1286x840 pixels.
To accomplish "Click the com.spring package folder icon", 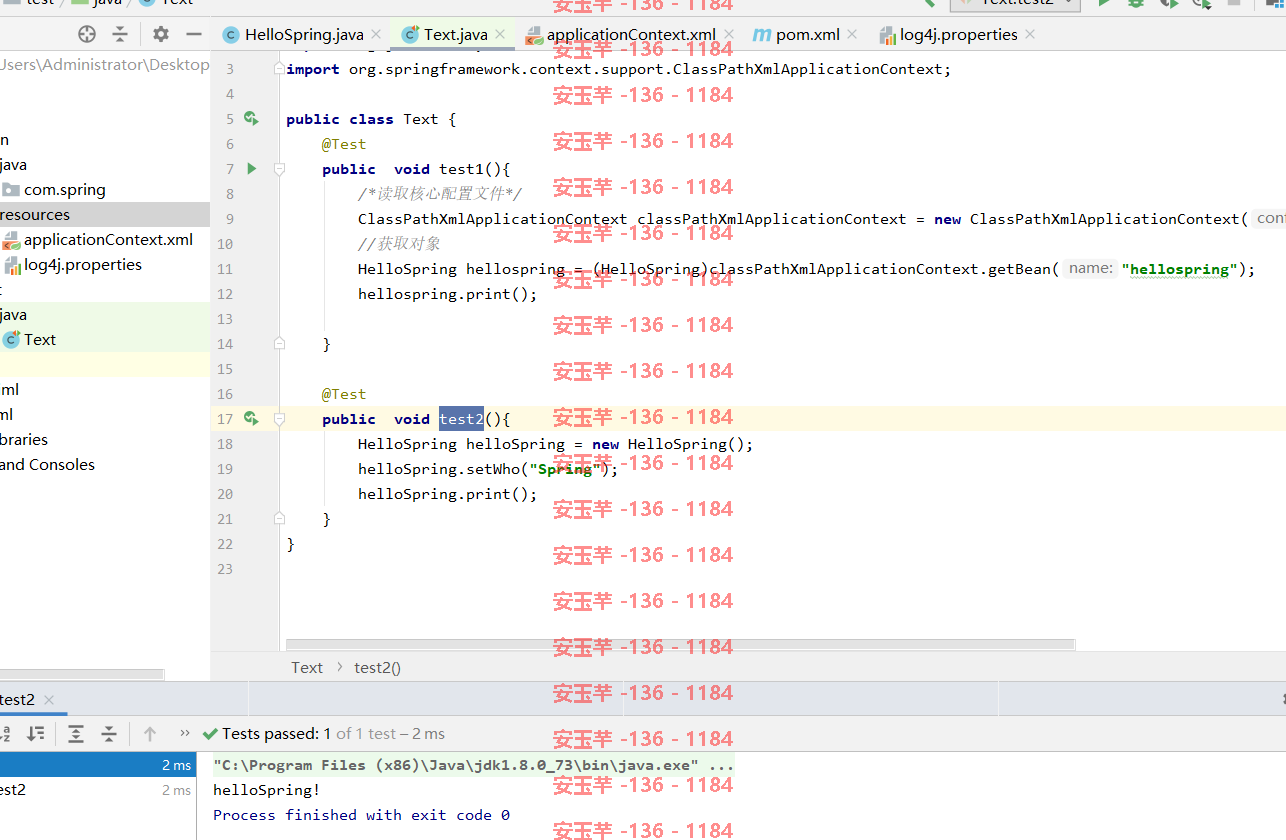I will 11,190.
